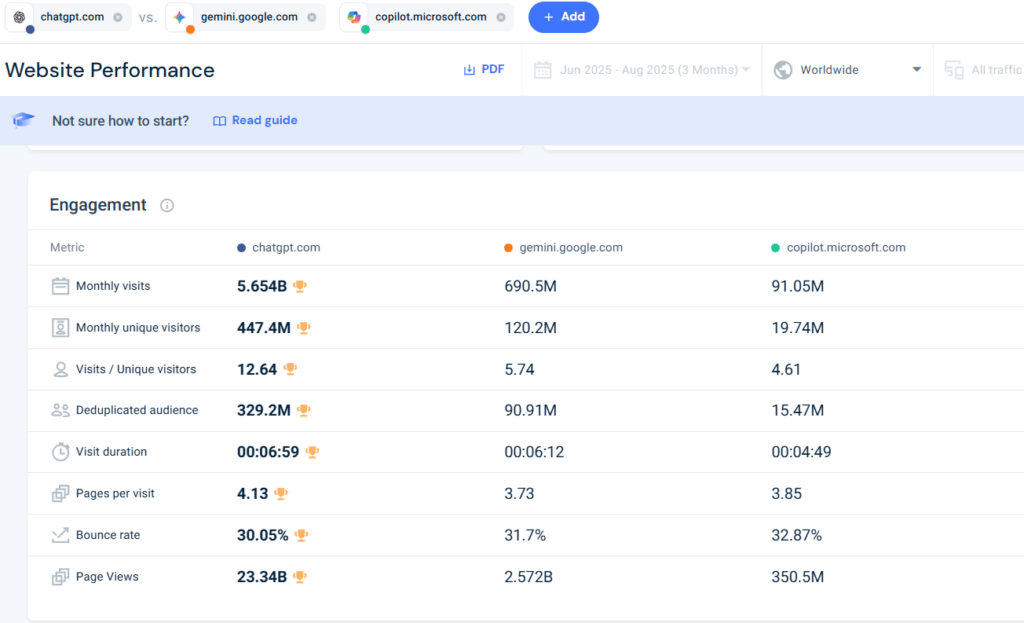Open the All traffic device filter
Viewport: 1024px width, 623px height.
[984, 70]
